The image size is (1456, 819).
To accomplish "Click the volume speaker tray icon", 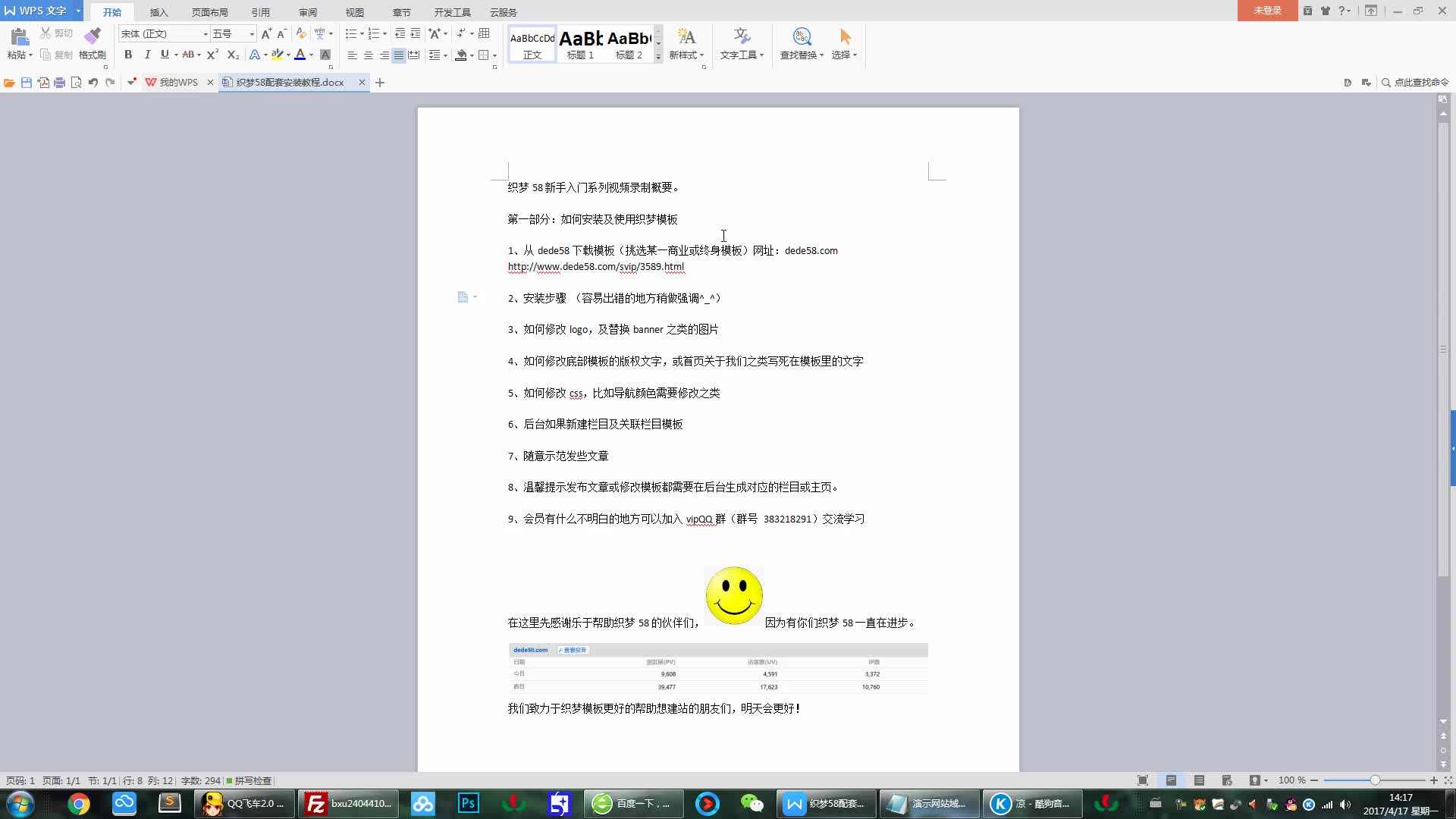I will 1345,805.
